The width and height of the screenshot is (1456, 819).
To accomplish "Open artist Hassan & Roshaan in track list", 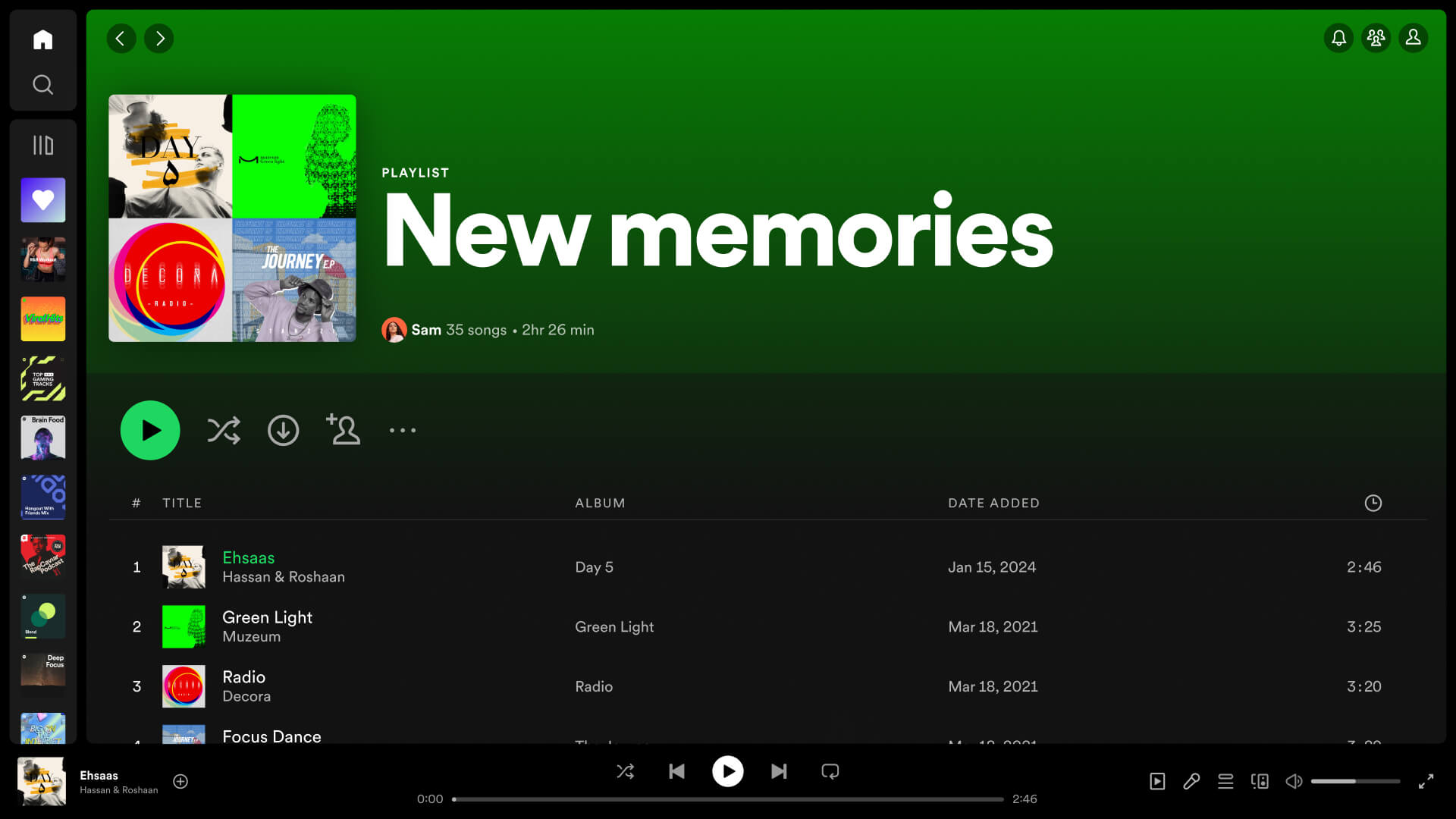I will 284,577.
